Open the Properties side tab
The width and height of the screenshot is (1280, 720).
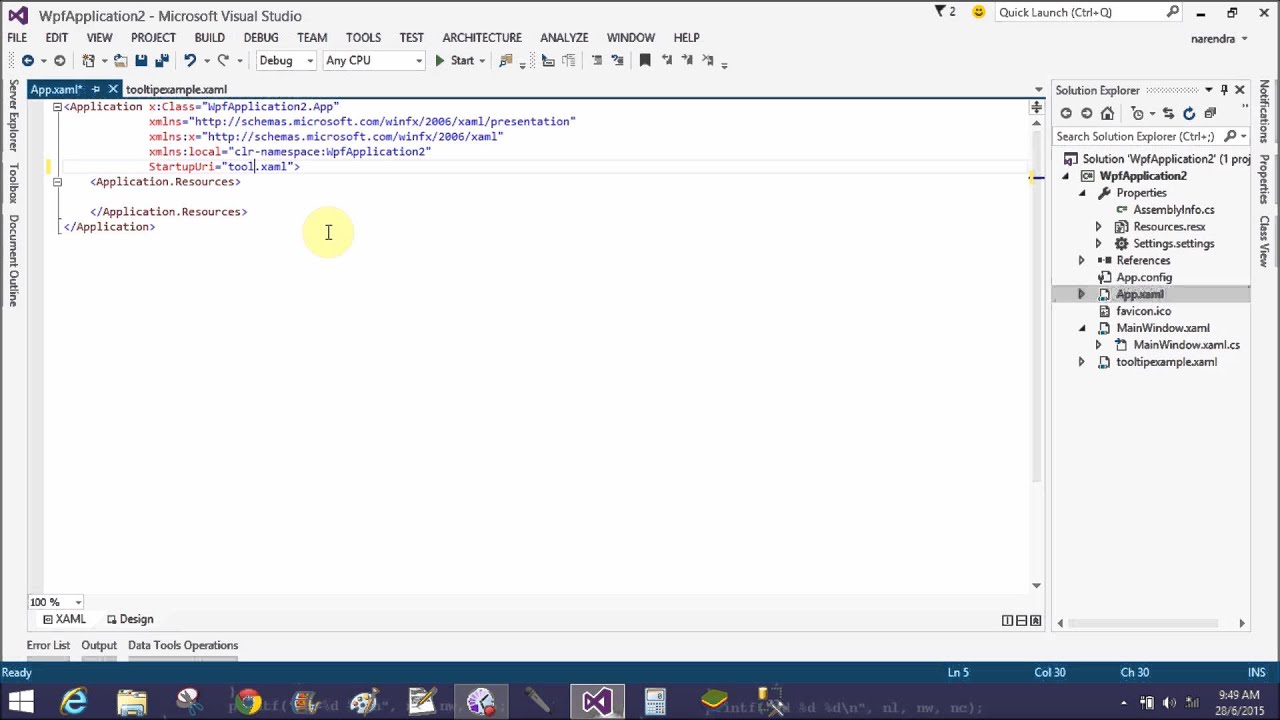coord(1265,180)
